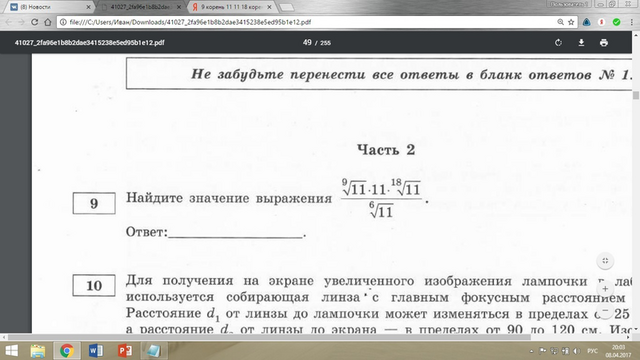Zoom in with the plus button
640x360 pixels.
point(605,289)
